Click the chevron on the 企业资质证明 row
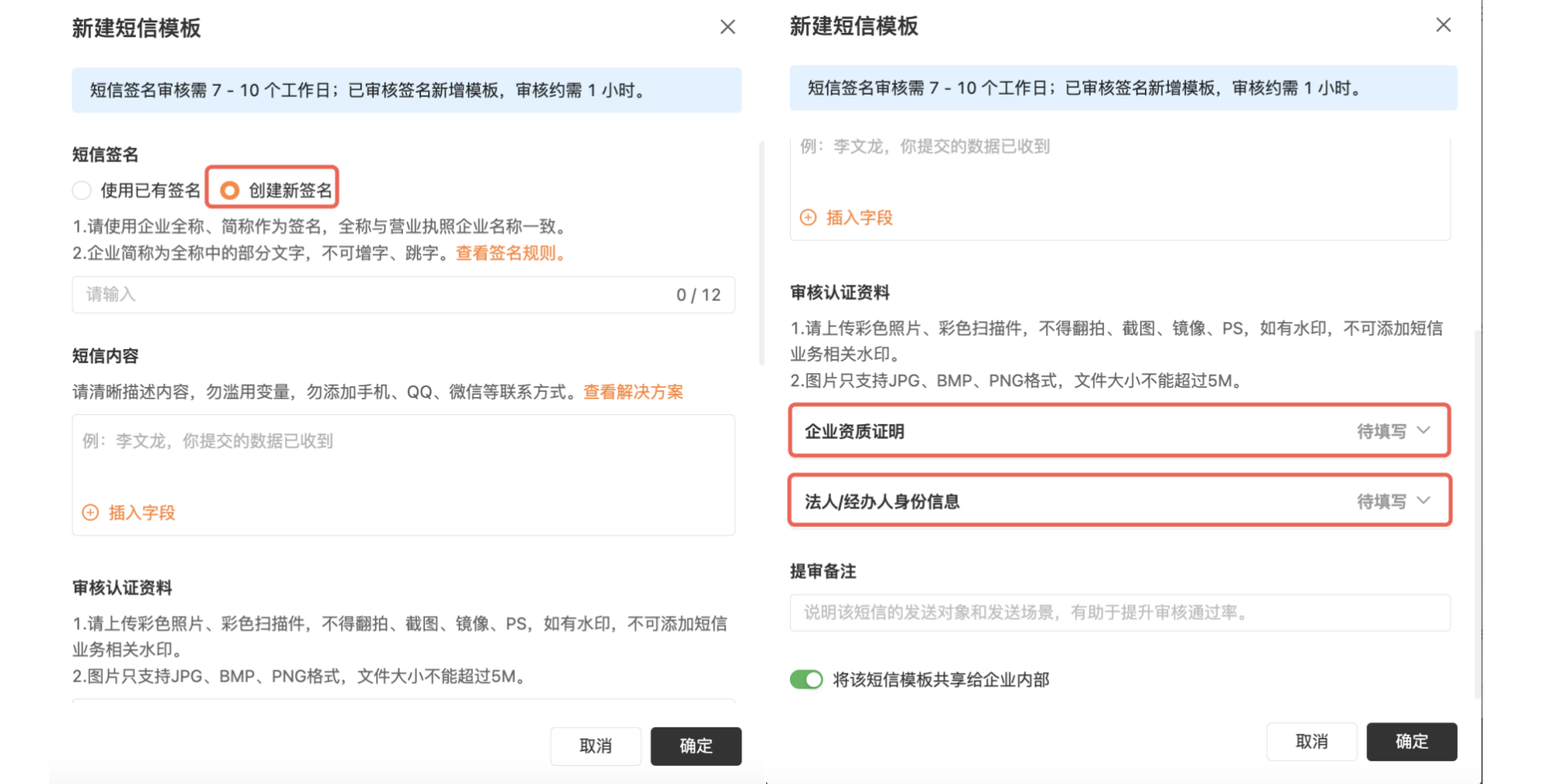This screenshot has width=1542, height=784. click(x=1423, y=431)
